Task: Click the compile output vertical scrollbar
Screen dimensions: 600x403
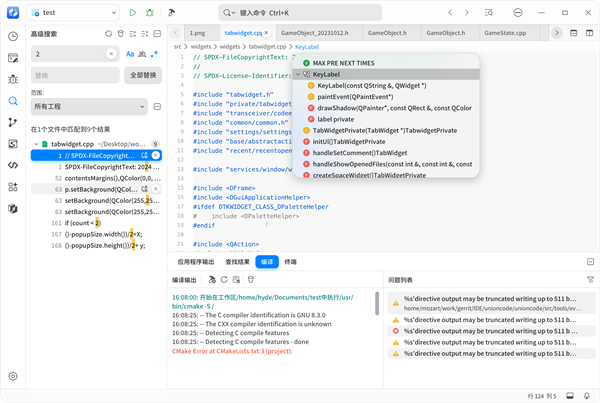Action: 377,303
